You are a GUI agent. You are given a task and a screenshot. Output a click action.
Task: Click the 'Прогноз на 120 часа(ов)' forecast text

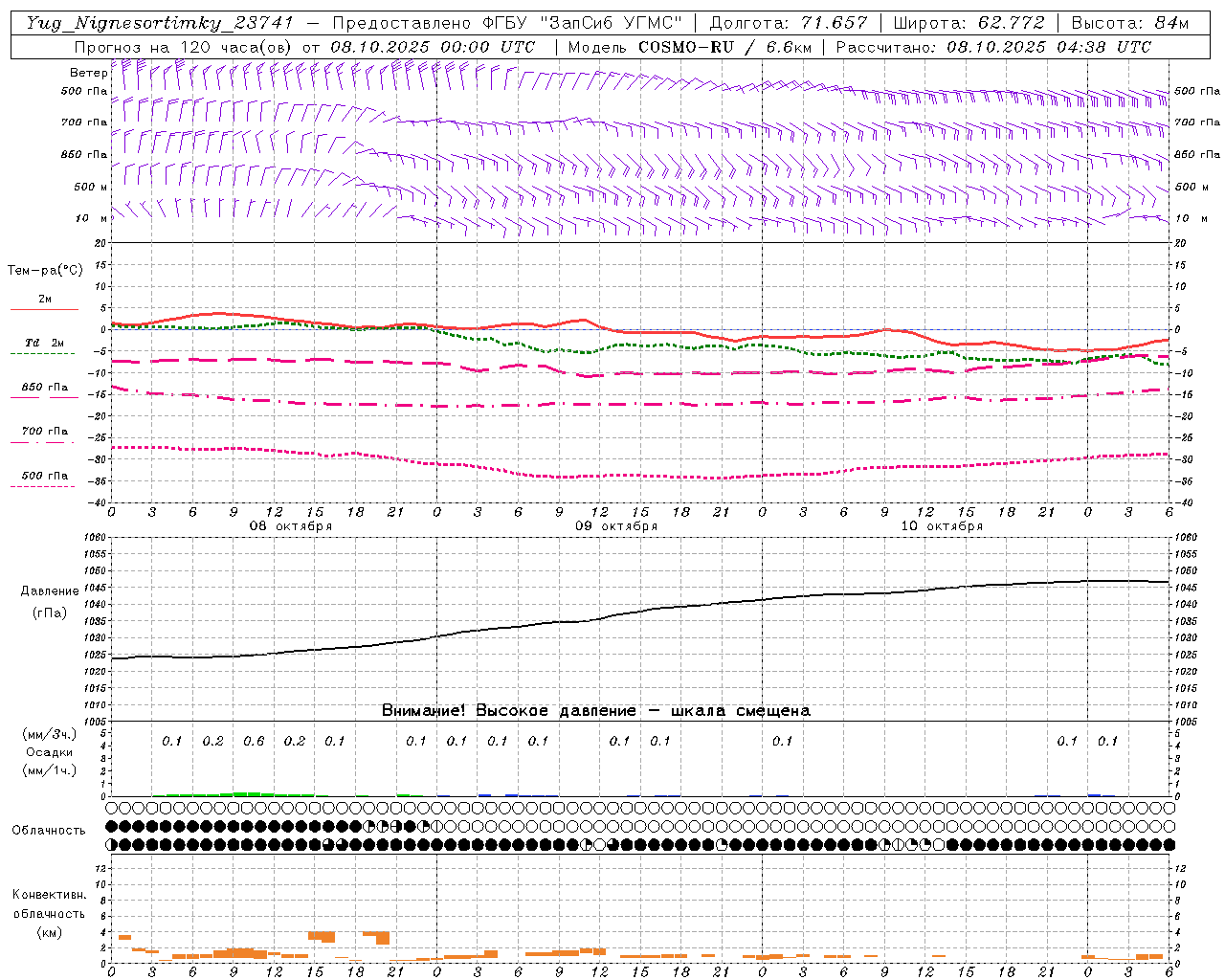click(x=184, y=47)
